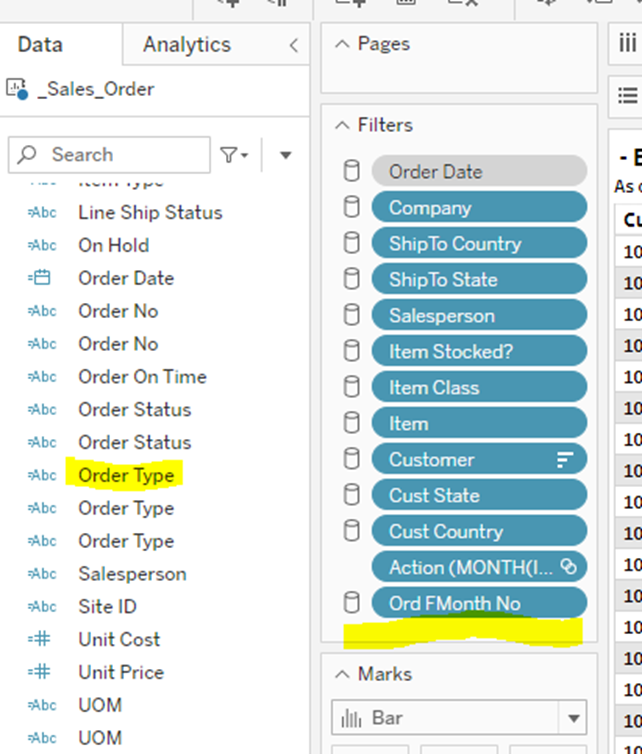
Task: Collapse the side pane with the chevron
Action: point(293,45)
